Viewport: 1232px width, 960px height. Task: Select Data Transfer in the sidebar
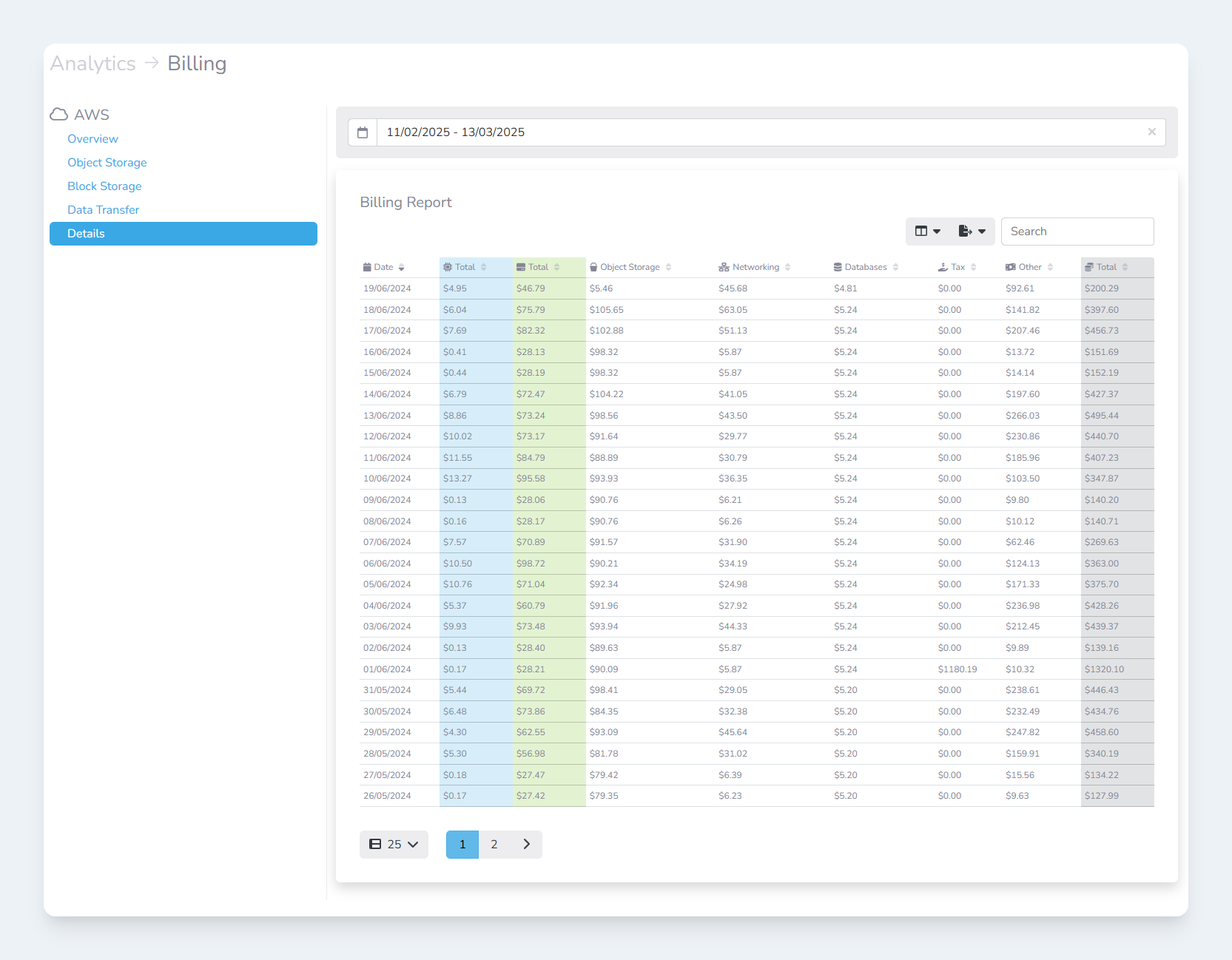pos(104,210)
